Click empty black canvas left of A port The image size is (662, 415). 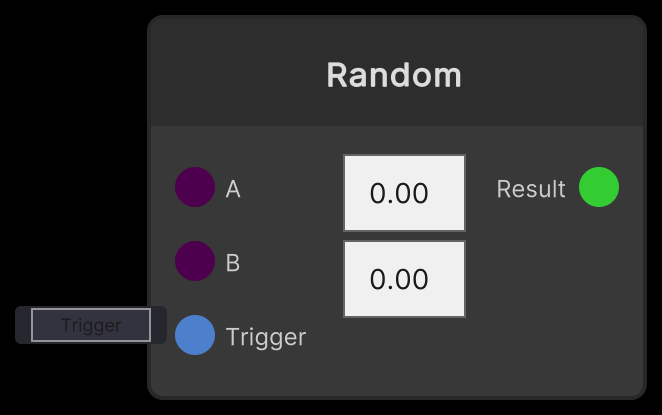point(80,188)
